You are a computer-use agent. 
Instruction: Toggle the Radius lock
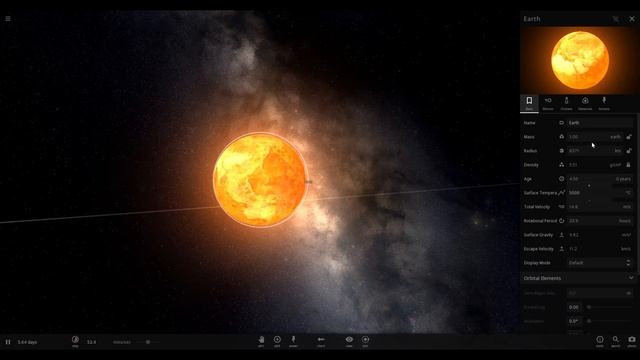click(629, 151)
